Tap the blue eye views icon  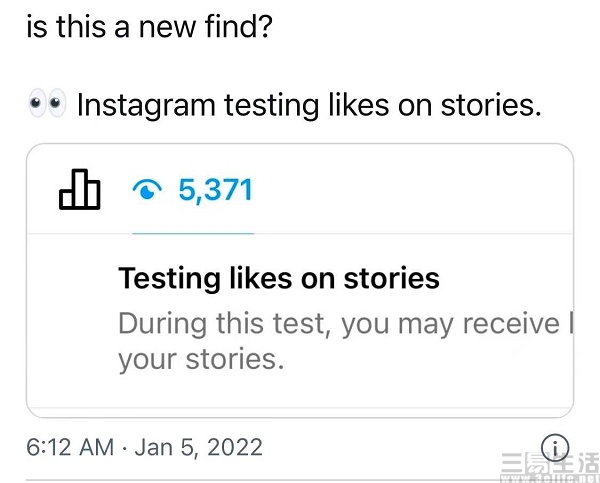[x=147, y=190]
